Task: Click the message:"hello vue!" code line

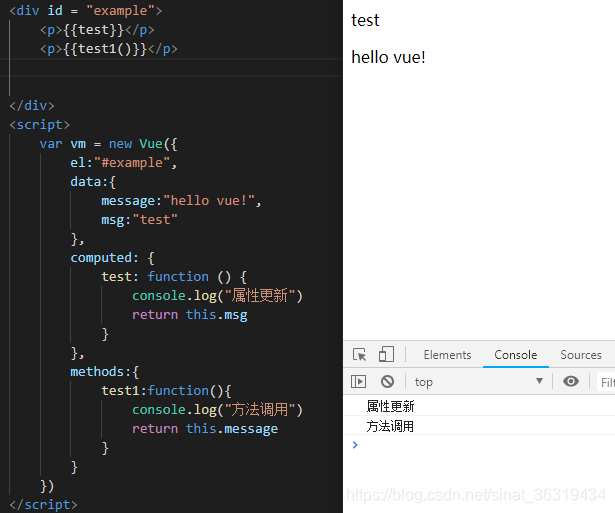Action: [x=181, y=201]
